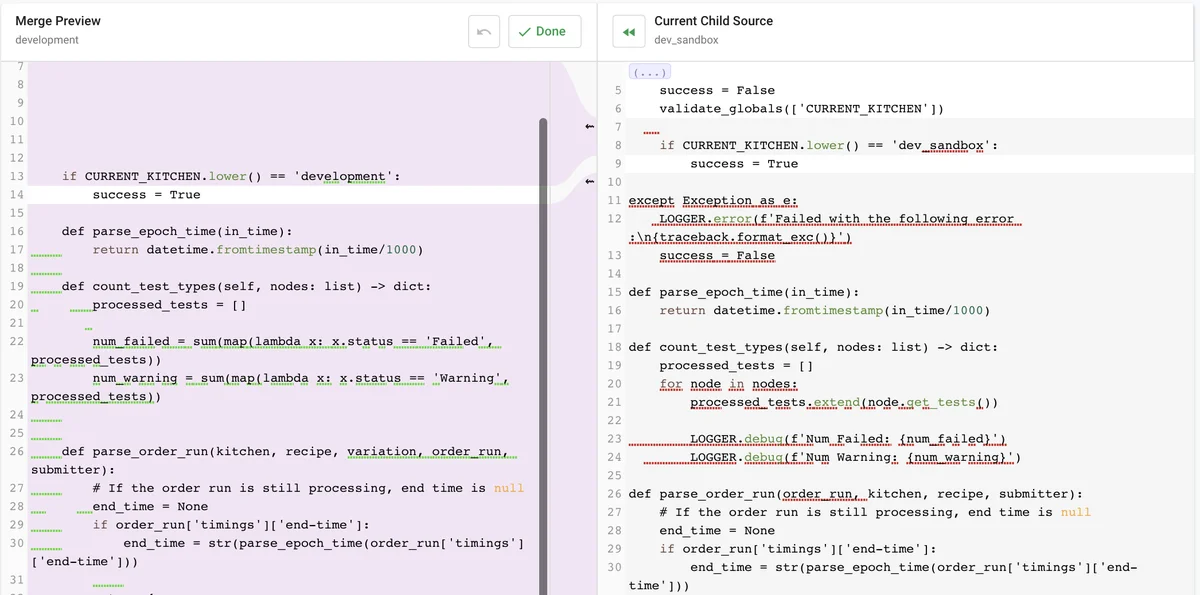
Task: Click the validate_globals line in Child Source
Action: point(801,109)
